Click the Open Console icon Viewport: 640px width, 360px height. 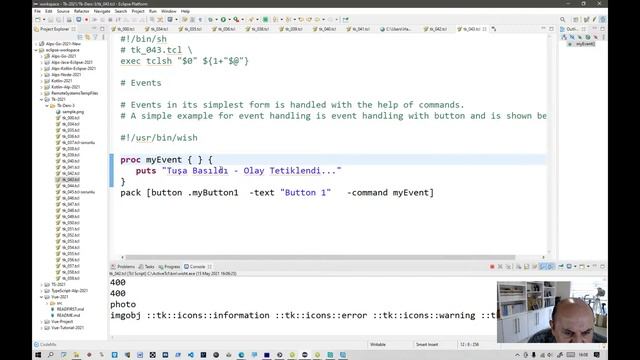coord(582,267)
